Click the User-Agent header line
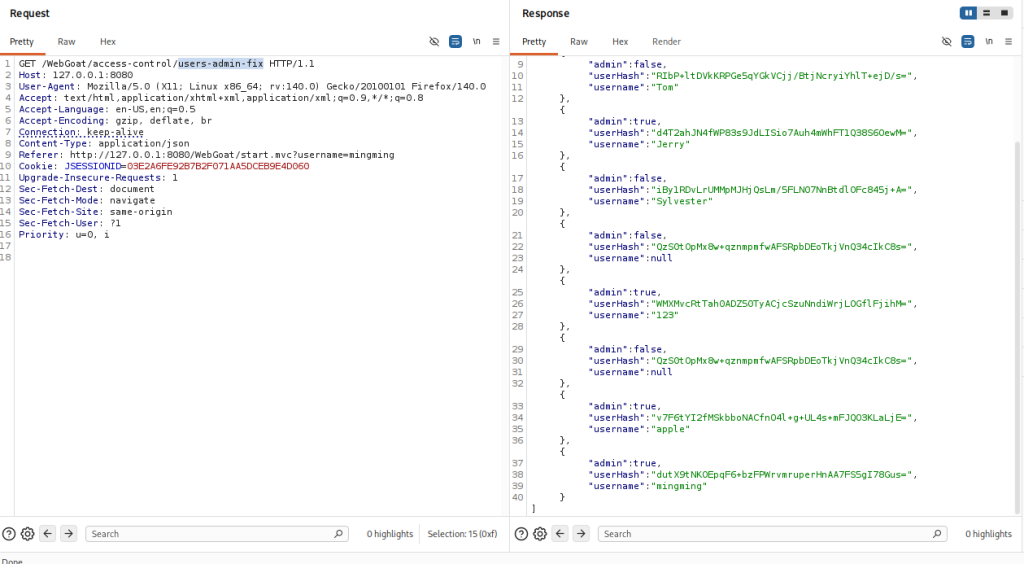 252,86
